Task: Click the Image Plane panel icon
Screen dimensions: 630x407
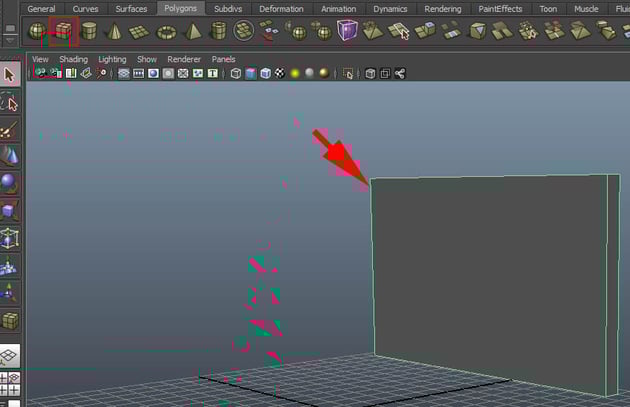Action: [86, 73]
